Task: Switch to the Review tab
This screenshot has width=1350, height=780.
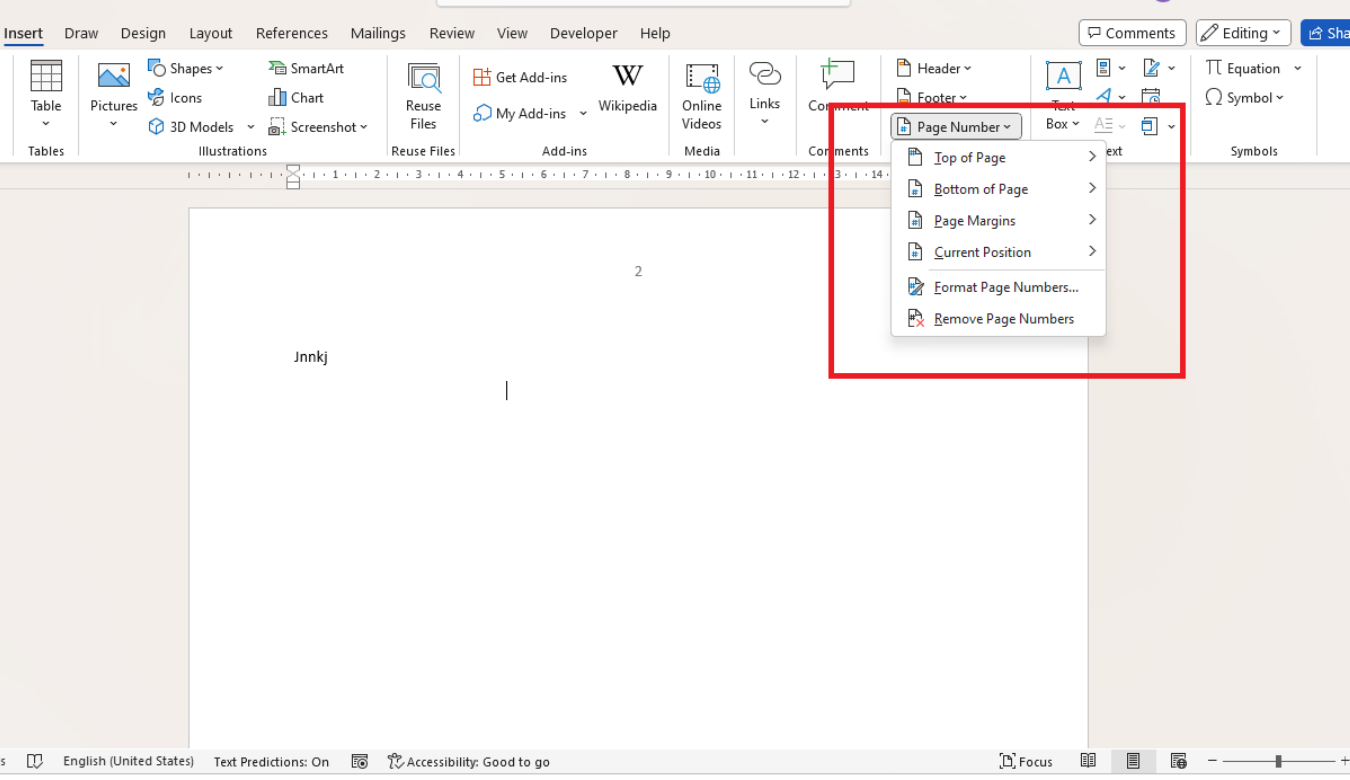Action: (452, 33)
